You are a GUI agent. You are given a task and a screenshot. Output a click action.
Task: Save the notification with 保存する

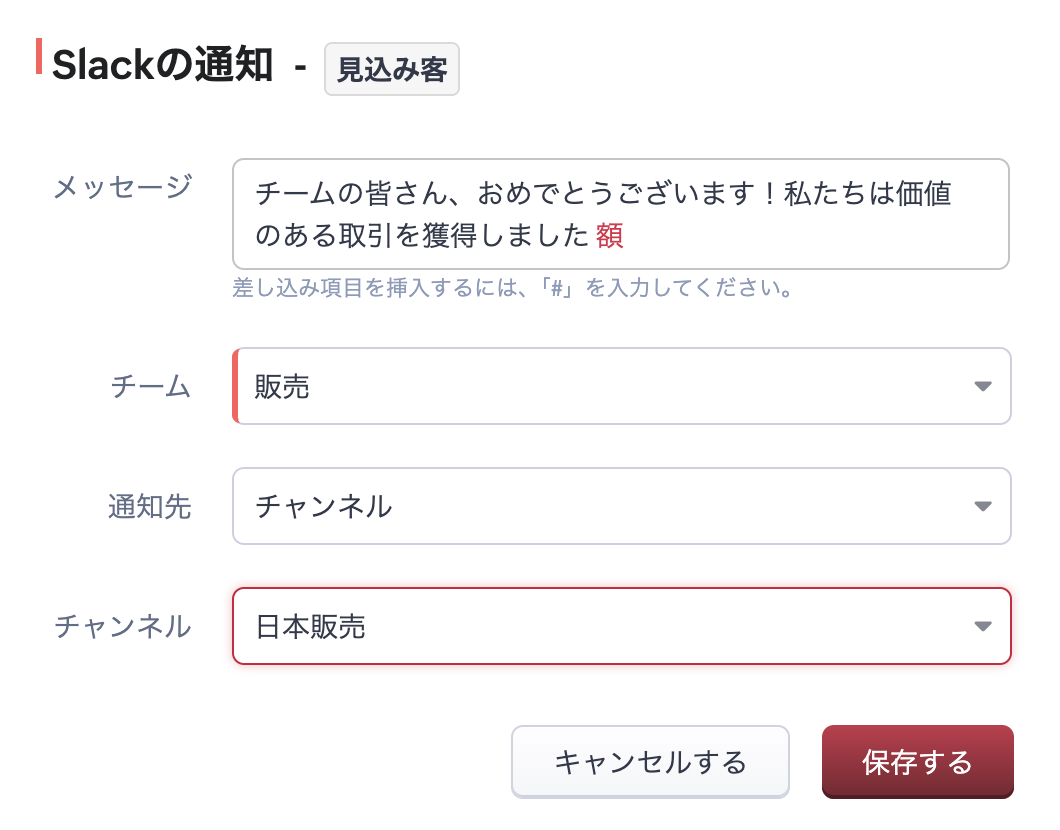(917, 762)
